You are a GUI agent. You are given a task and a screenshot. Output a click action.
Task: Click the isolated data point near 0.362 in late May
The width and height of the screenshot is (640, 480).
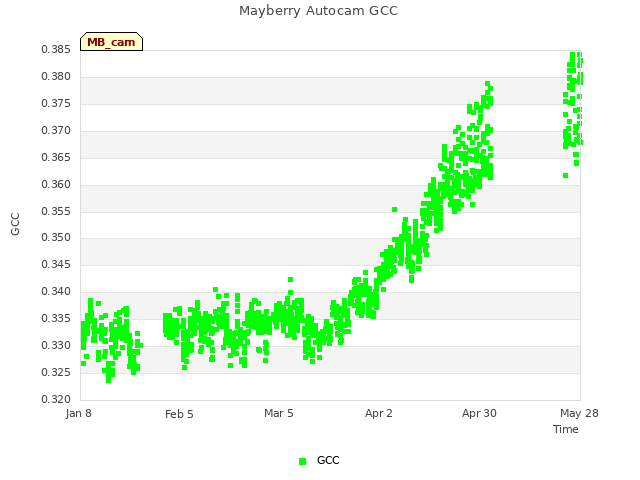pos(565,176)
